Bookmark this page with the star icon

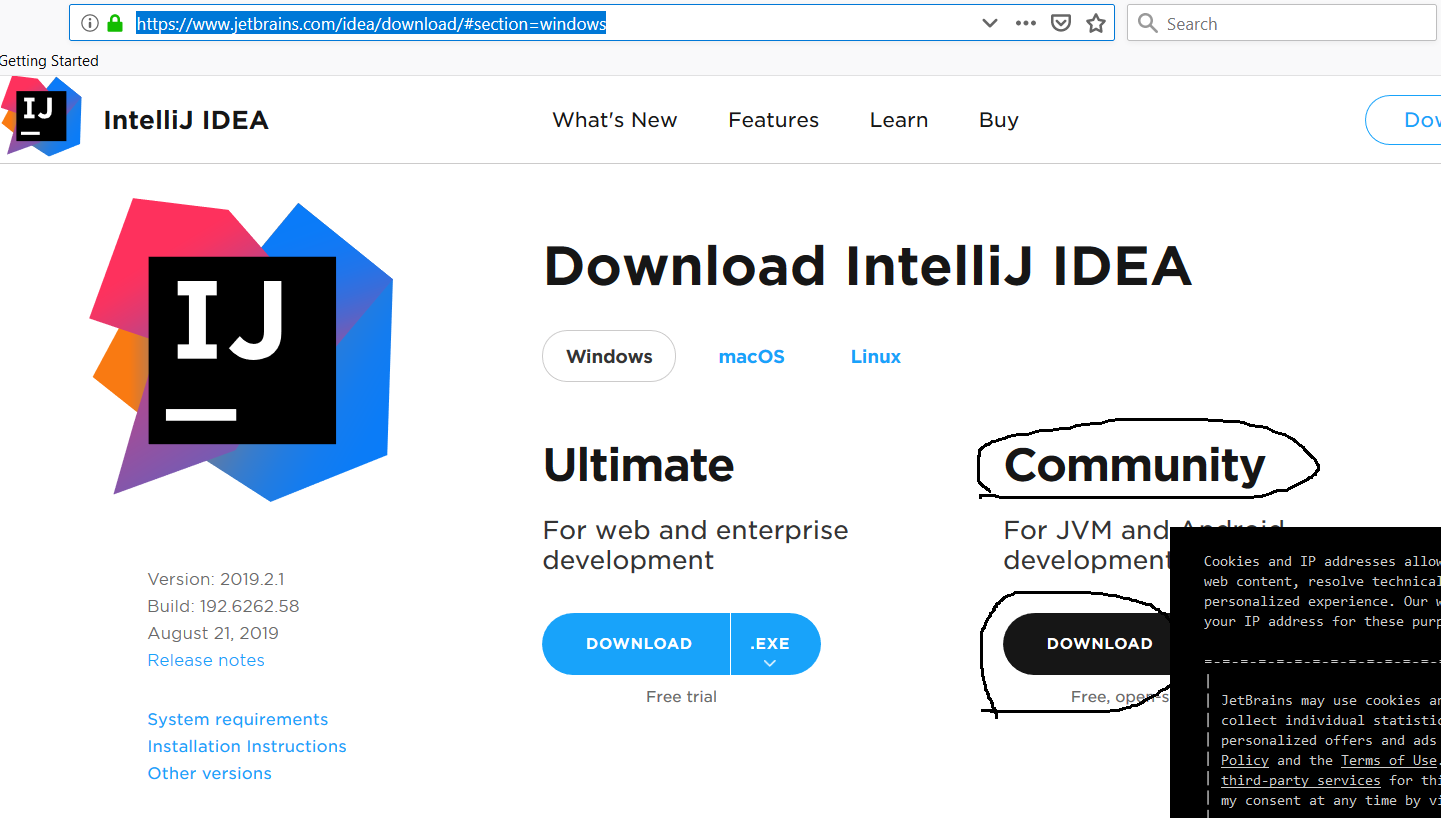[x=1097, y=23]
